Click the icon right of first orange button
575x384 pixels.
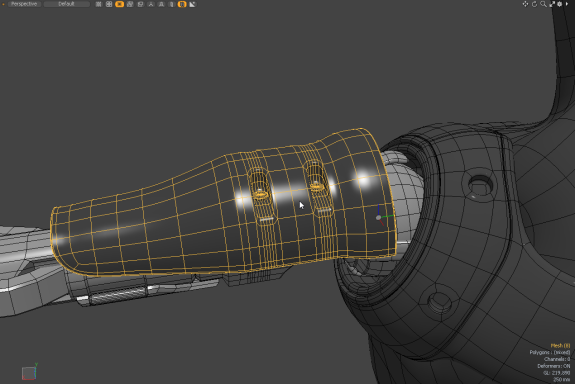click(130, 4)
